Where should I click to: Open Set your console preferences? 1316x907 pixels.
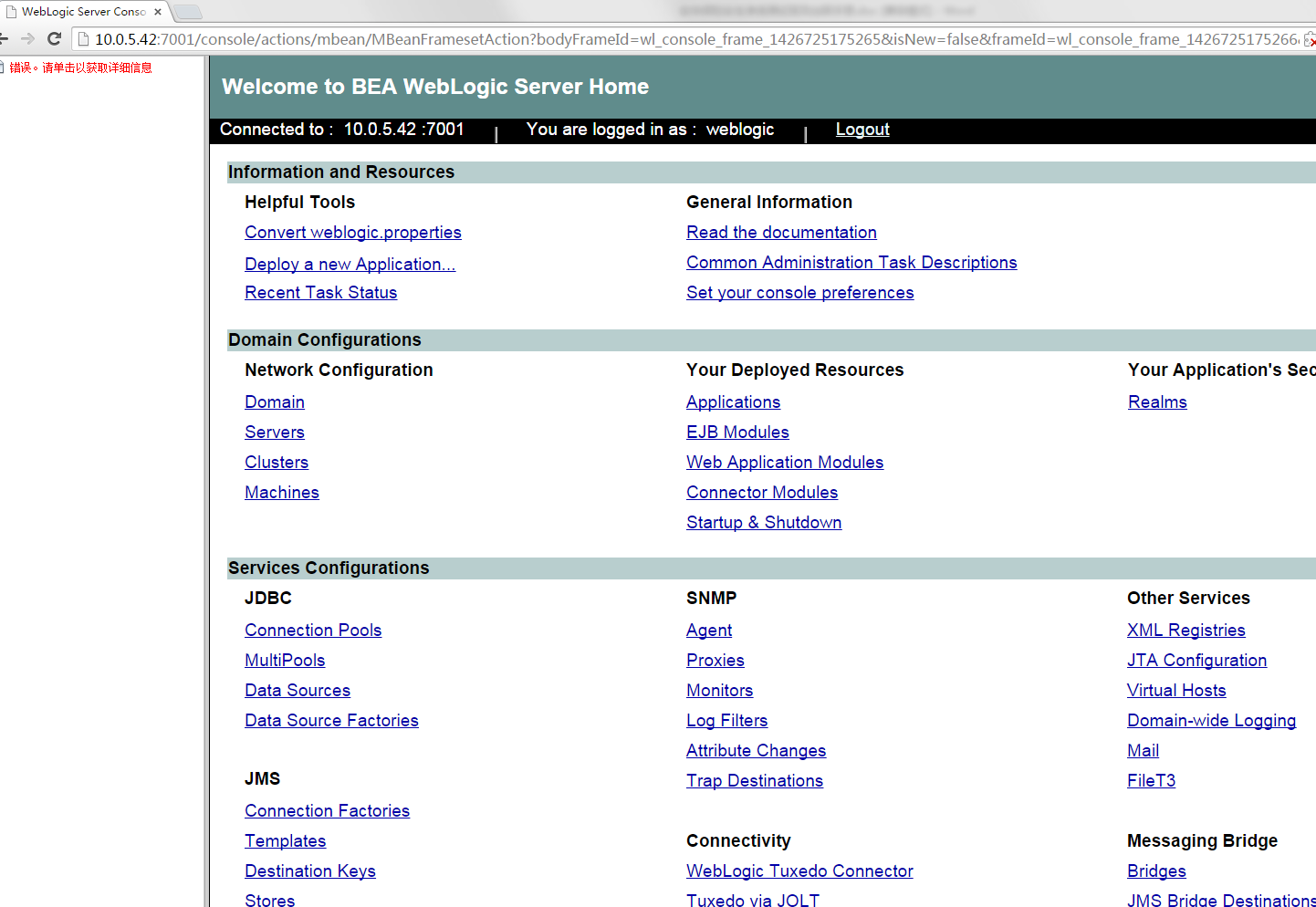point(799,292)
